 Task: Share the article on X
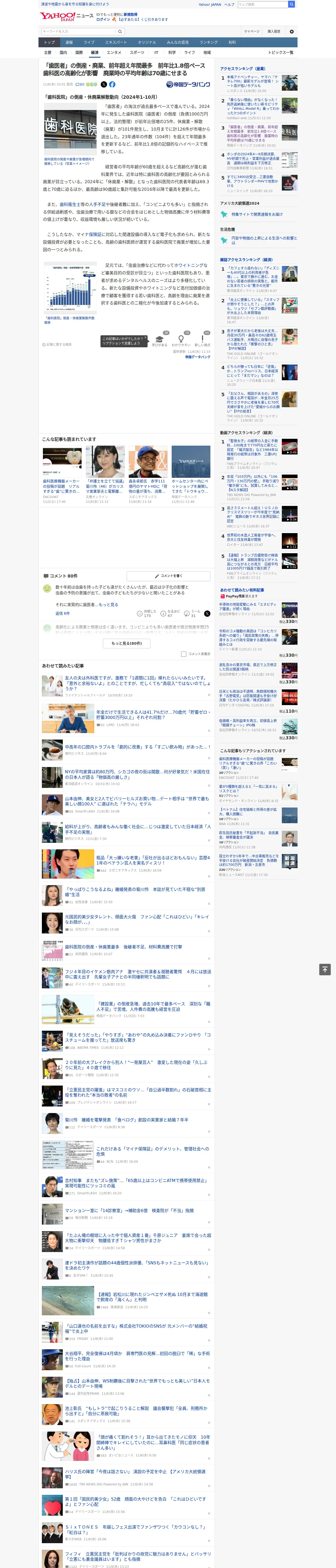pyautogui.click(x=104, y=85)
